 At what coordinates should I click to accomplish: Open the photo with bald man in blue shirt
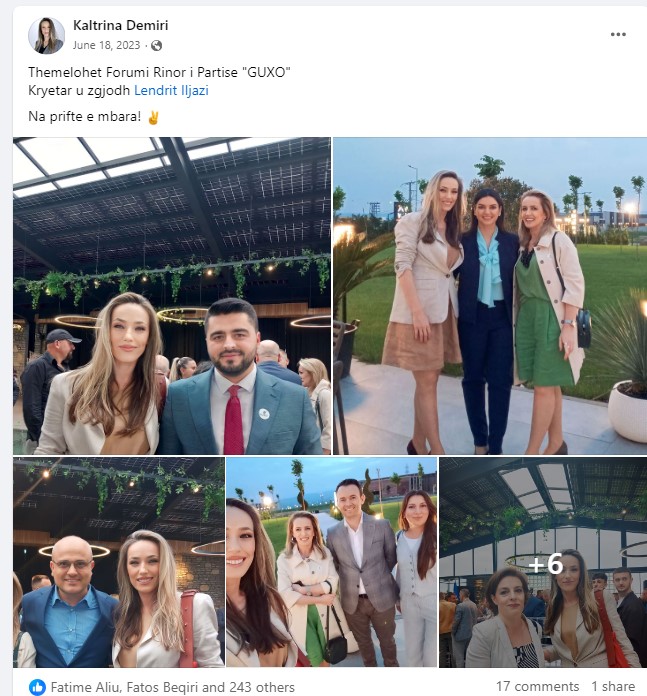pyautogui.click(x=119, y=562)
